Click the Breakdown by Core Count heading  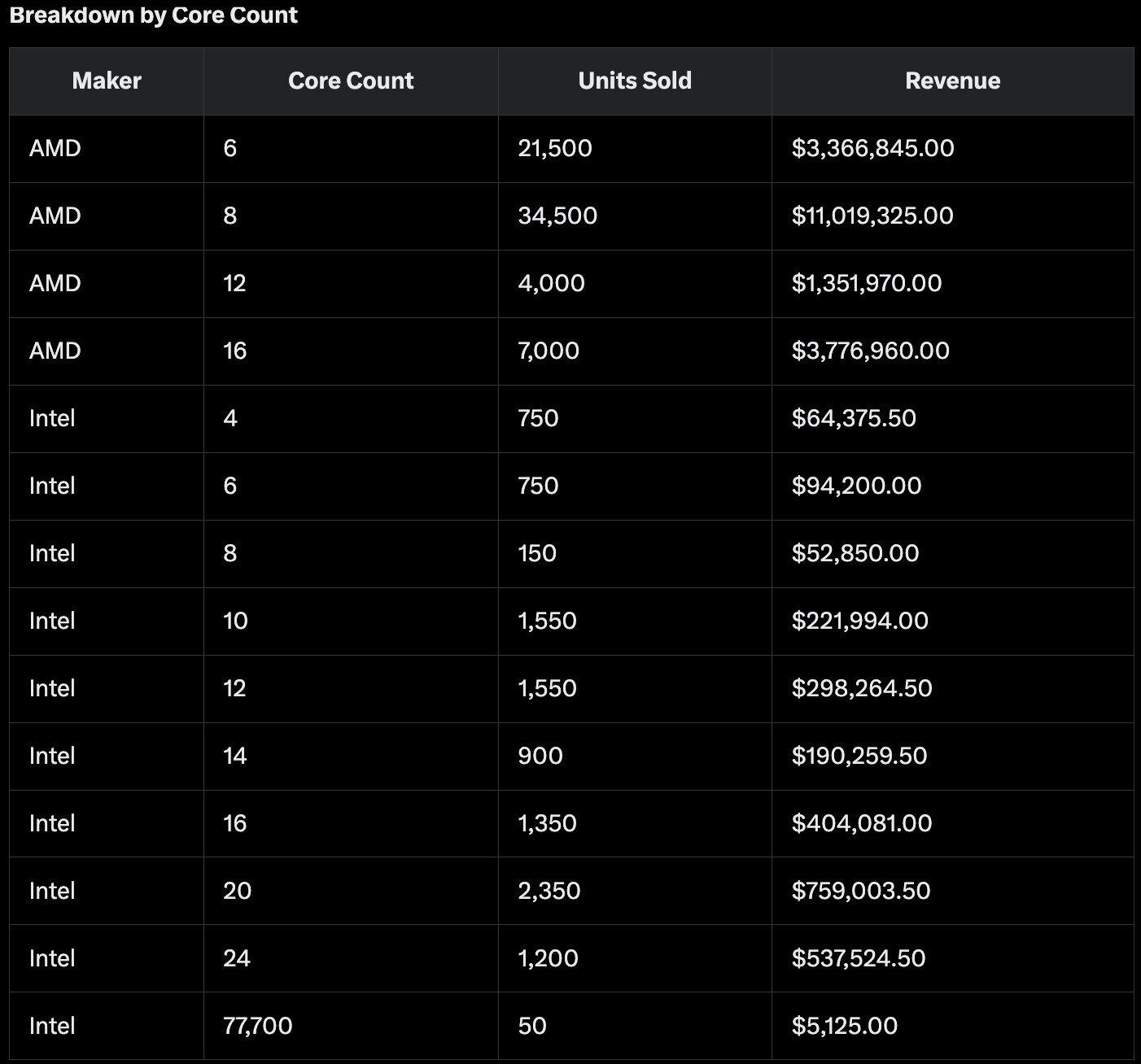pyautogui.click(x=154, y=15)
